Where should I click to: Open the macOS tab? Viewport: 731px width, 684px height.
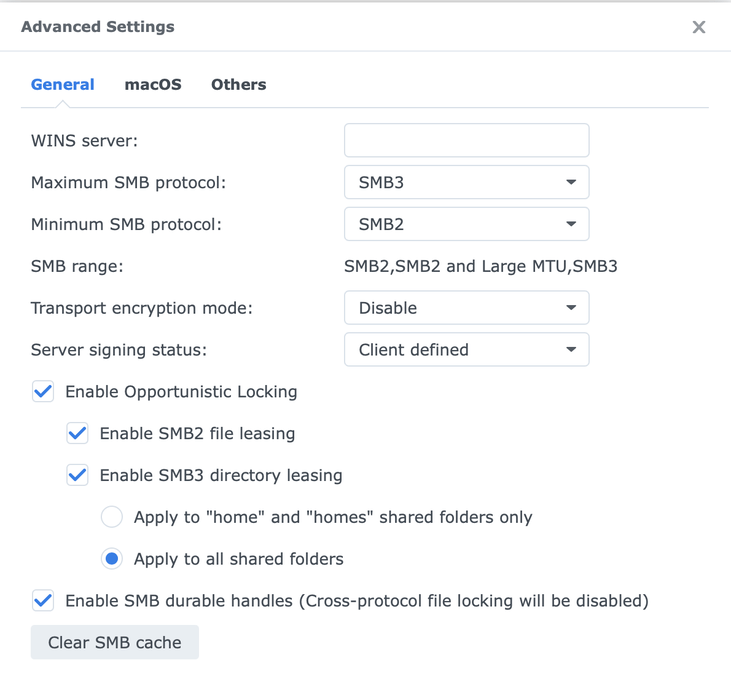pyautogui.click(x=153, y=85)
